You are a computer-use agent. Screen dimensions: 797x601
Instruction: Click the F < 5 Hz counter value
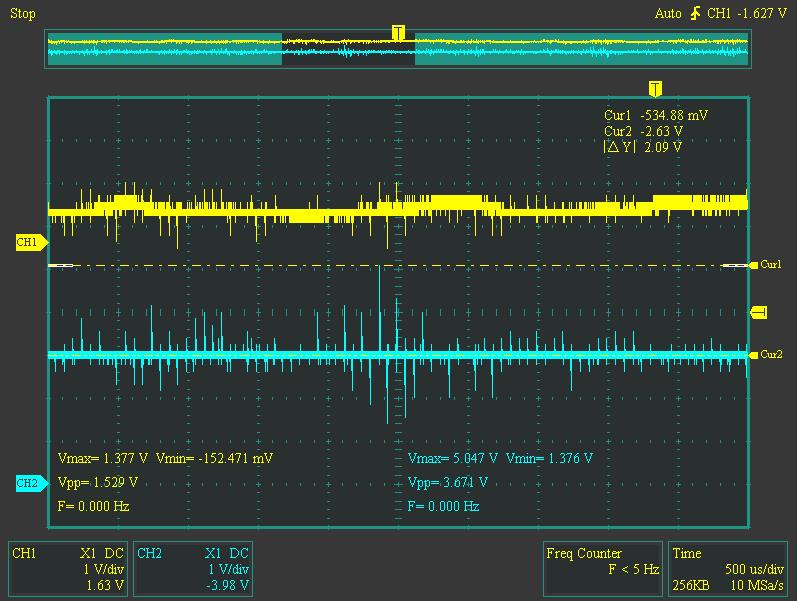634,569
